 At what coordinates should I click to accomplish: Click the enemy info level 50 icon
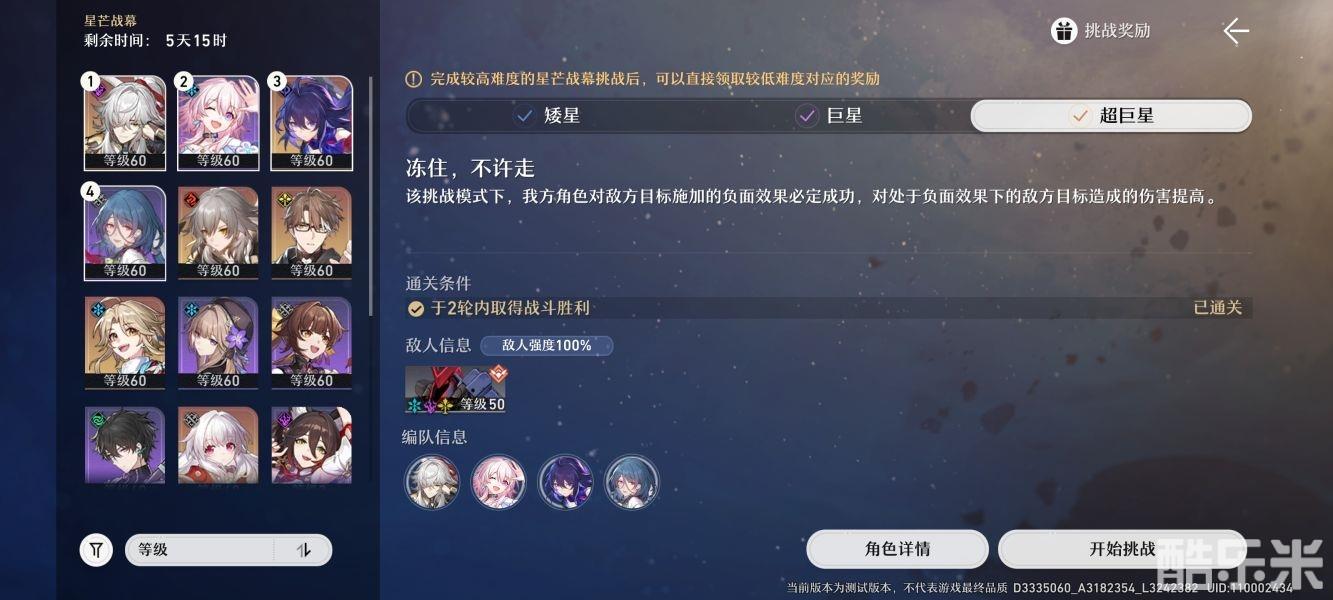tap(456, 390)
